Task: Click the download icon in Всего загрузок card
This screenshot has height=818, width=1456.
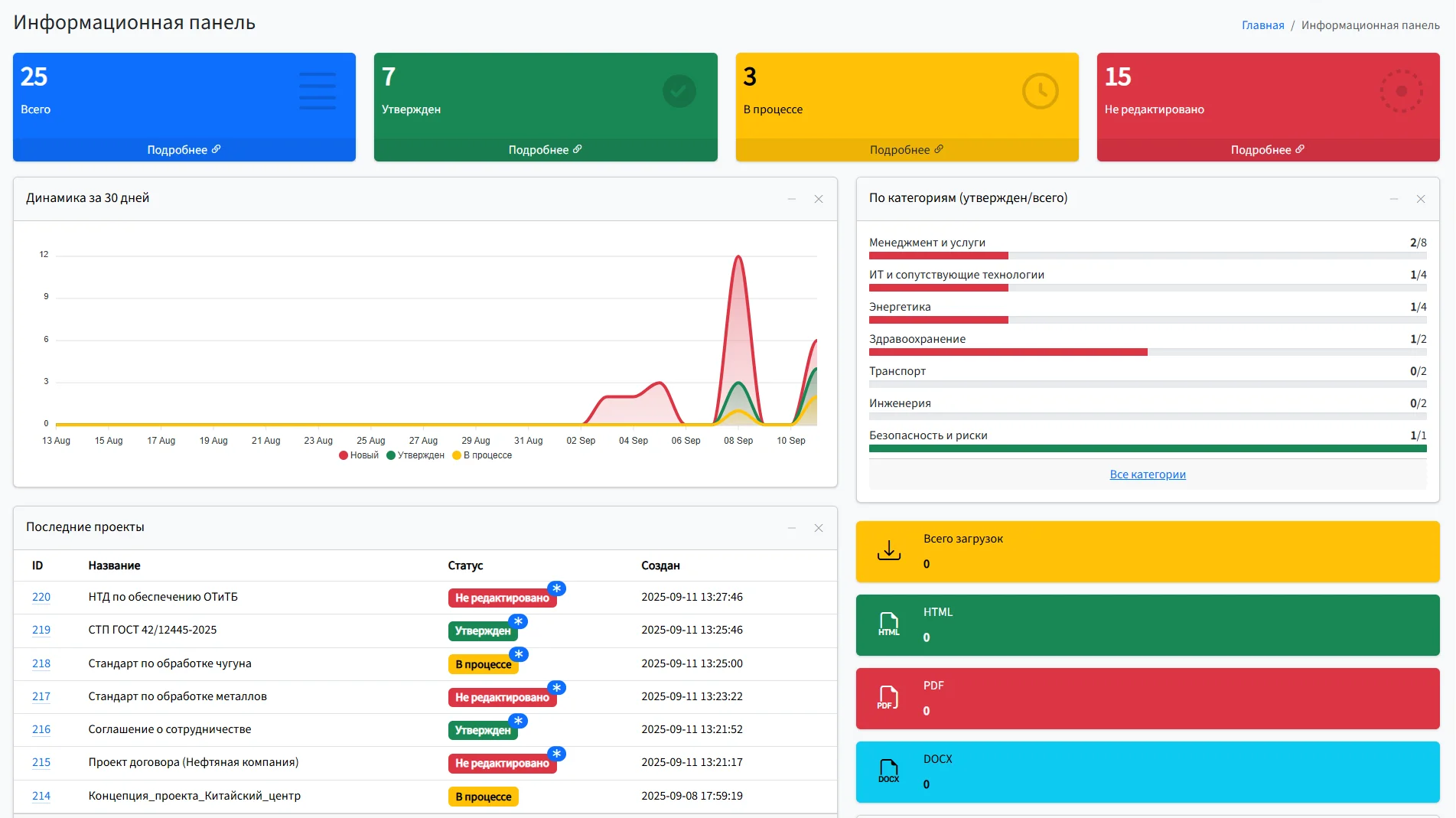Action: coord(888,551)
